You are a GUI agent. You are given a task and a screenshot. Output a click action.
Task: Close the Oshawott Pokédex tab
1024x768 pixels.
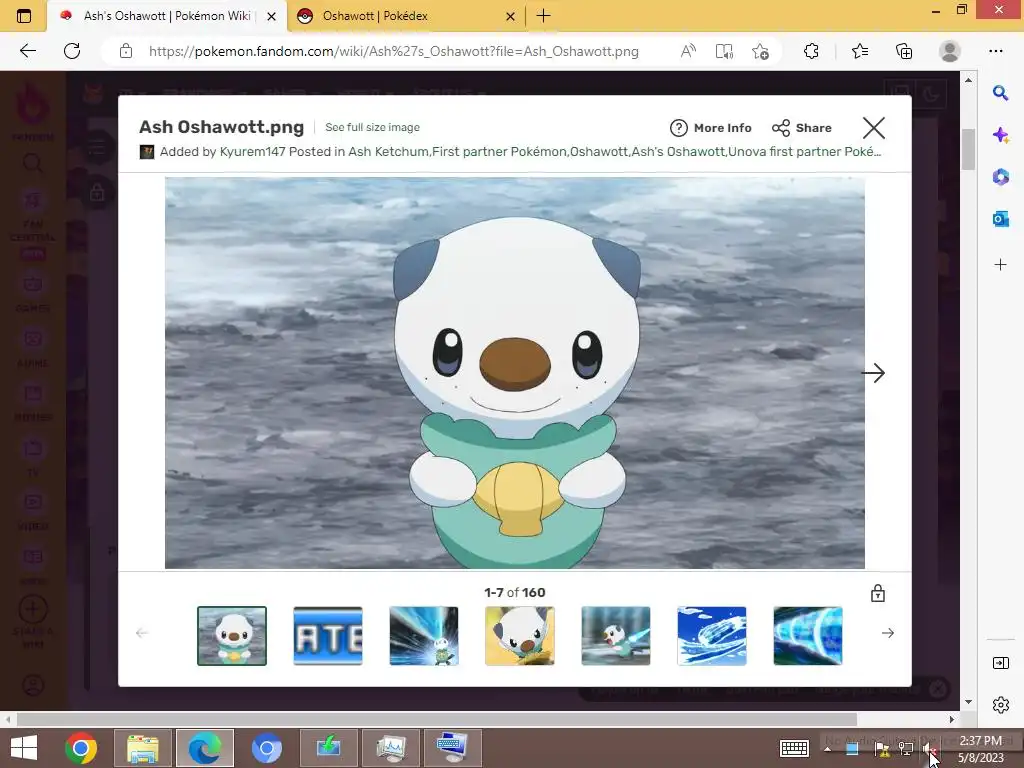pyautogui.click(x=511, y=16)
